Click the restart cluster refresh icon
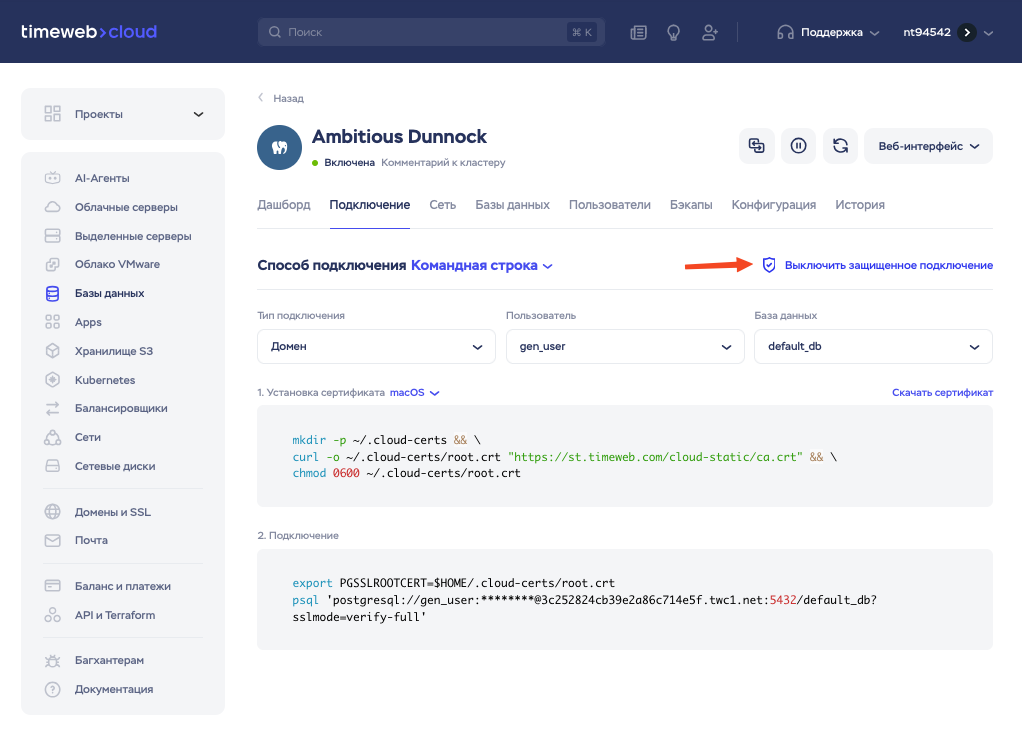This screenshot has height=731, width=1022. point(840,146)
